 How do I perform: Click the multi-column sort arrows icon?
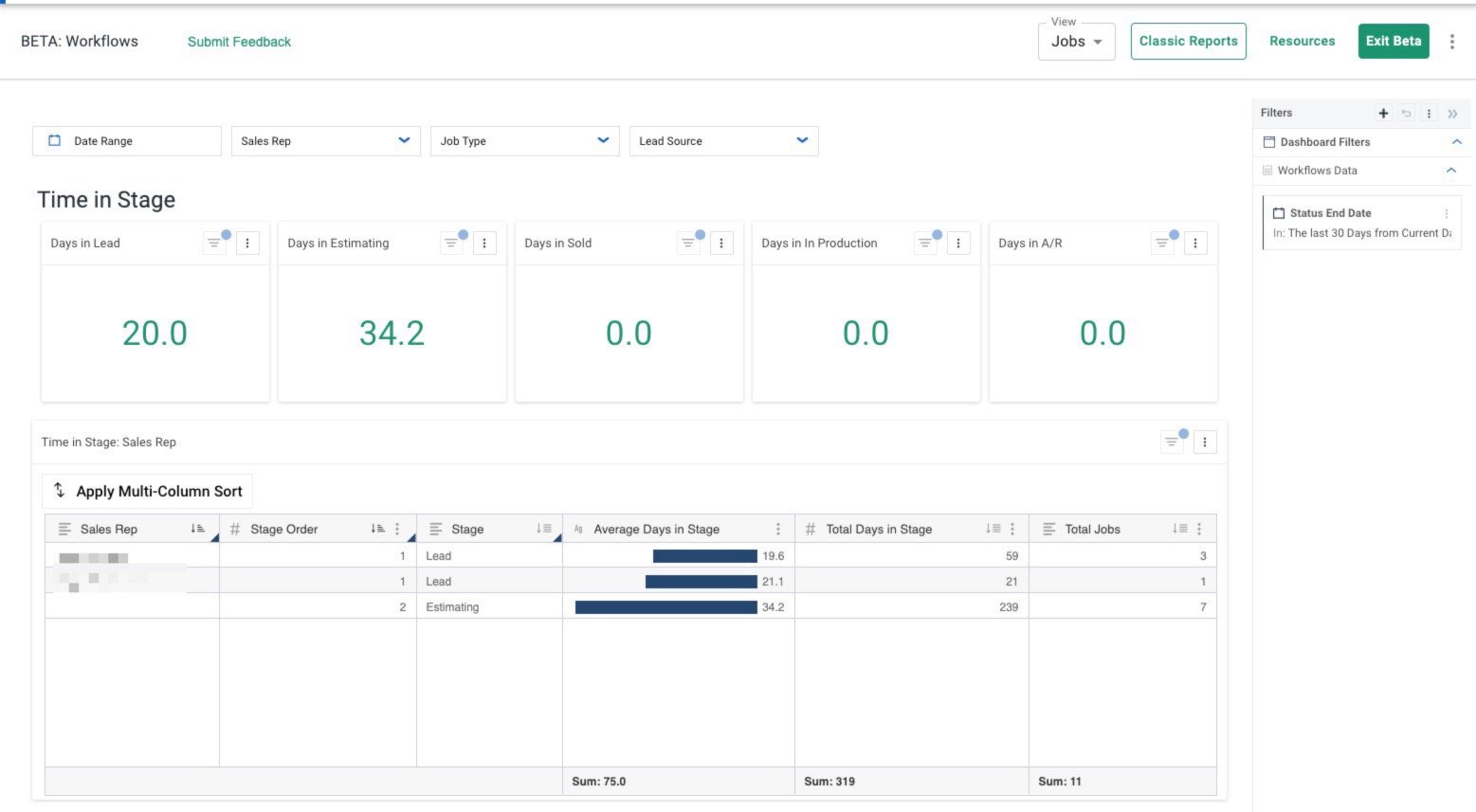[59, 491]
